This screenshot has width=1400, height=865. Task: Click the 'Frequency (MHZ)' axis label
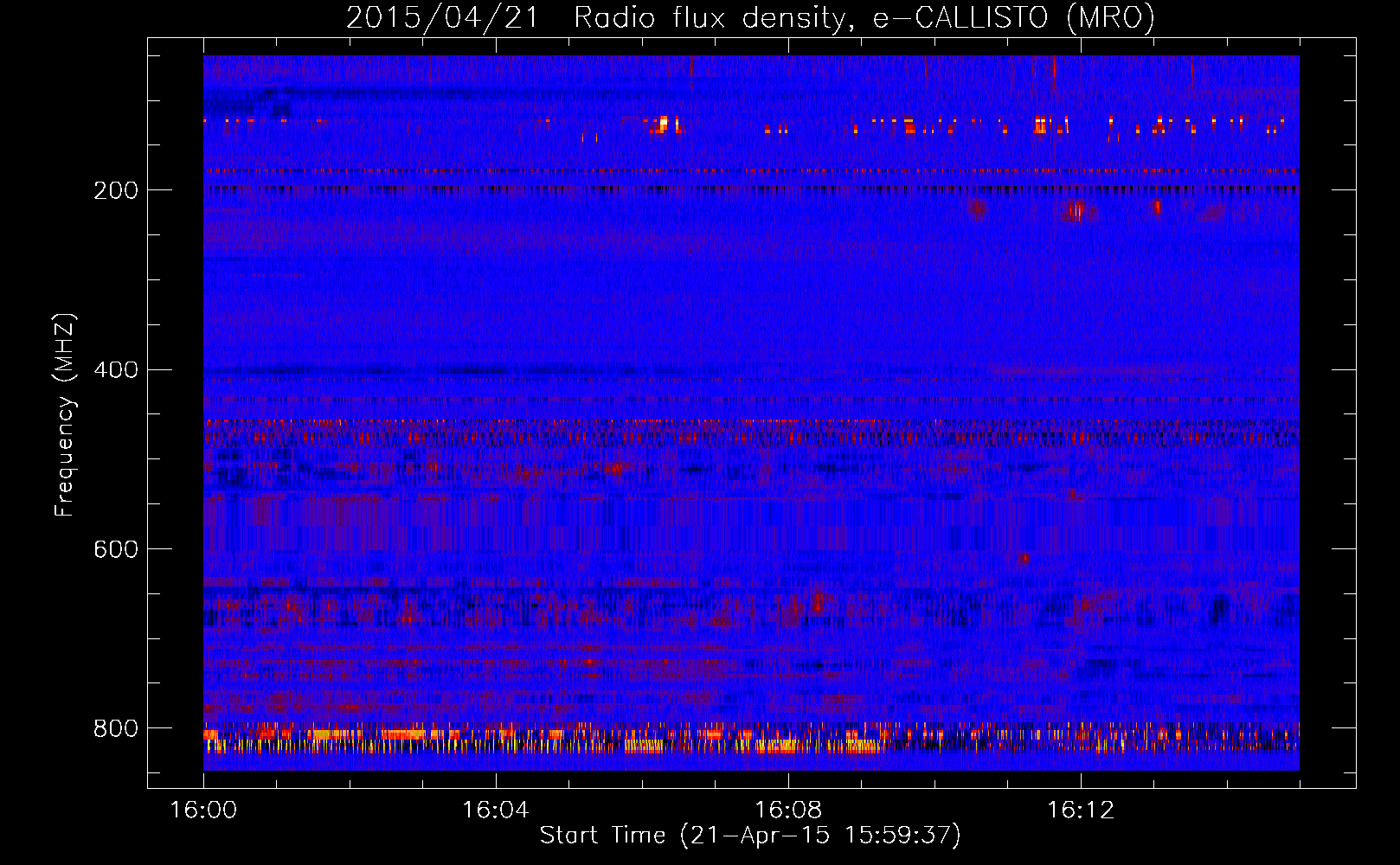point(65,415)
